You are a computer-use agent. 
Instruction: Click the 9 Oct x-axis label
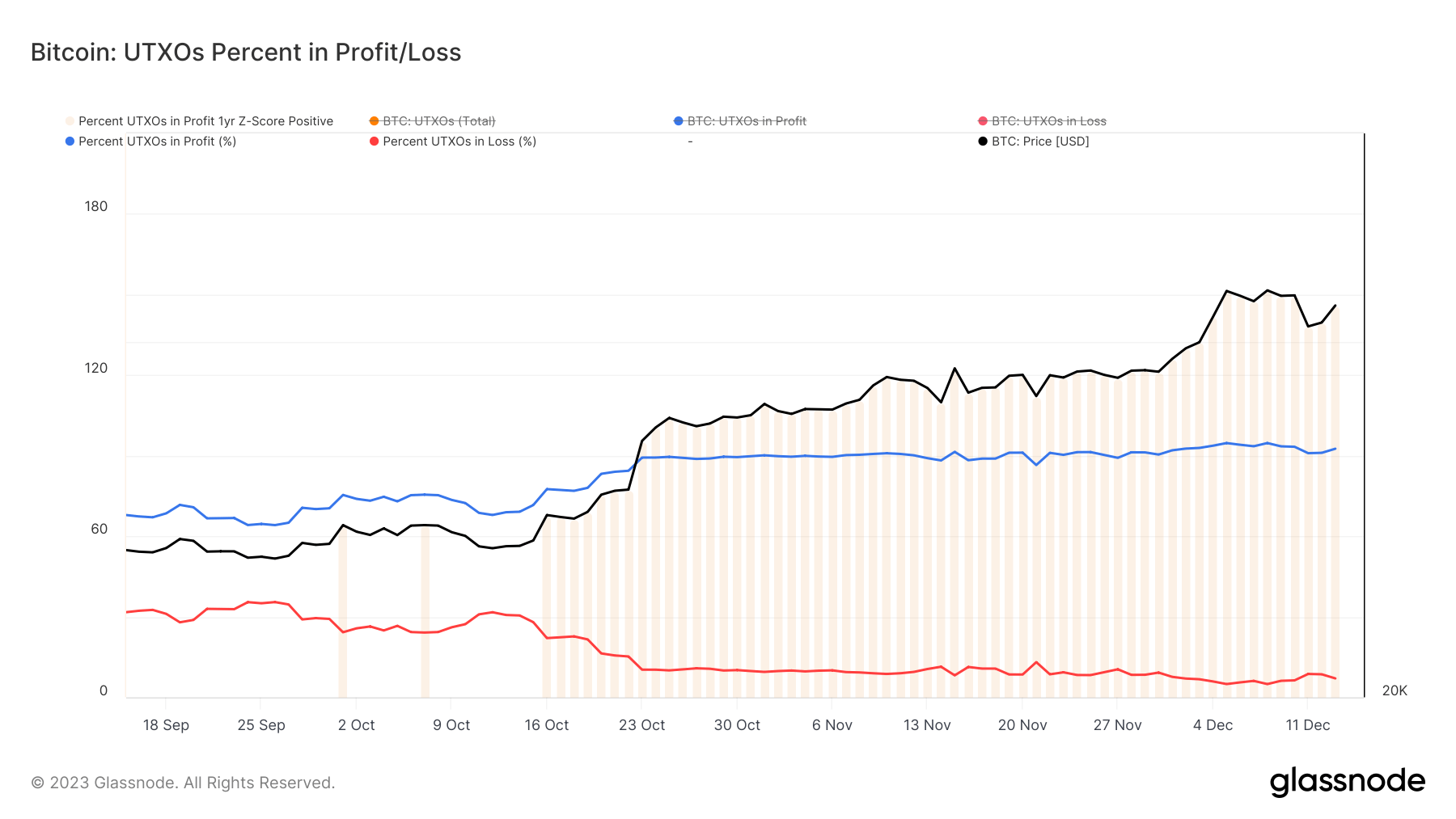(451, 725)
